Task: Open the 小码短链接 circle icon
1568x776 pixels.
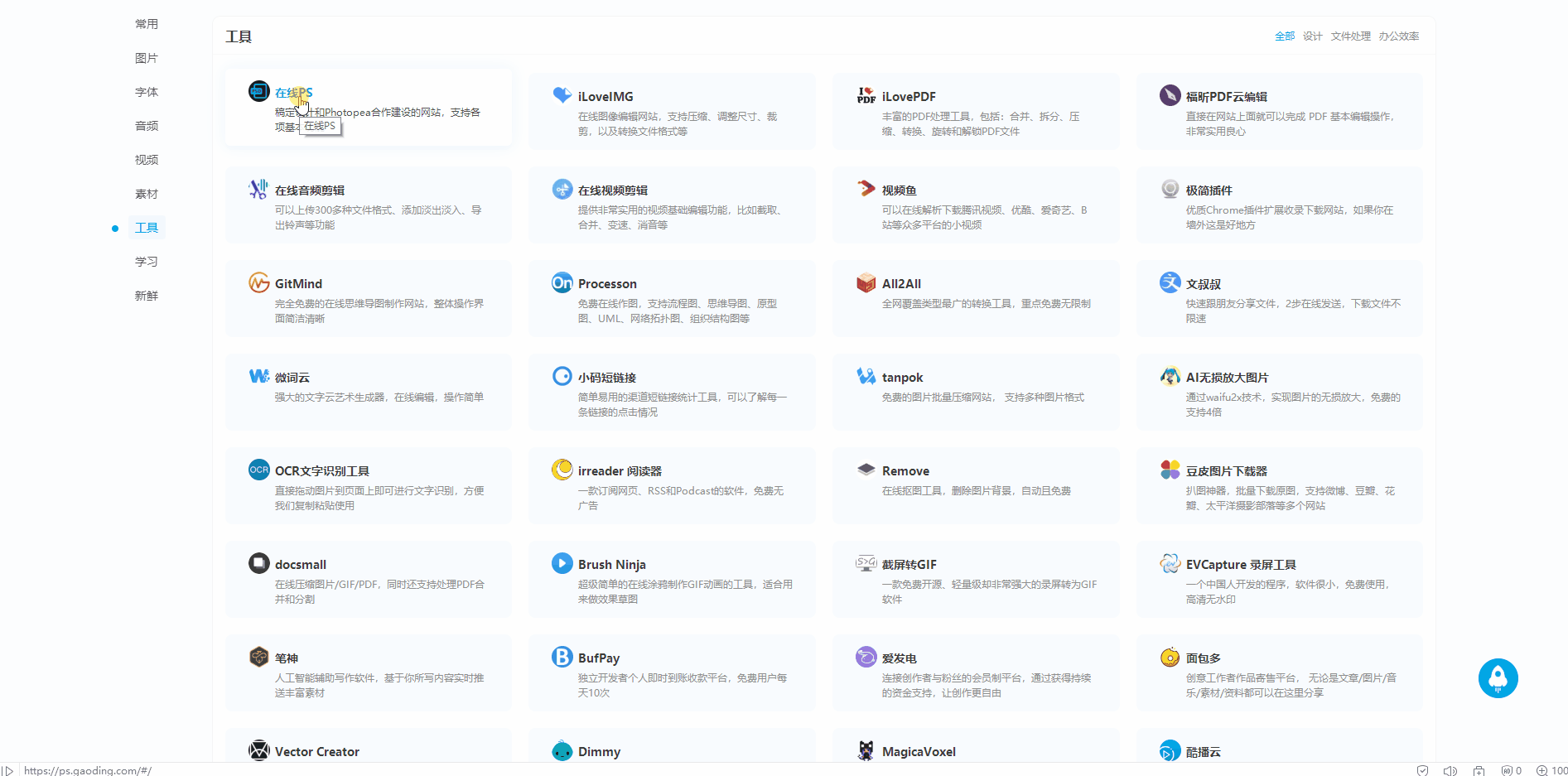Action: click(x=562, y=376)
